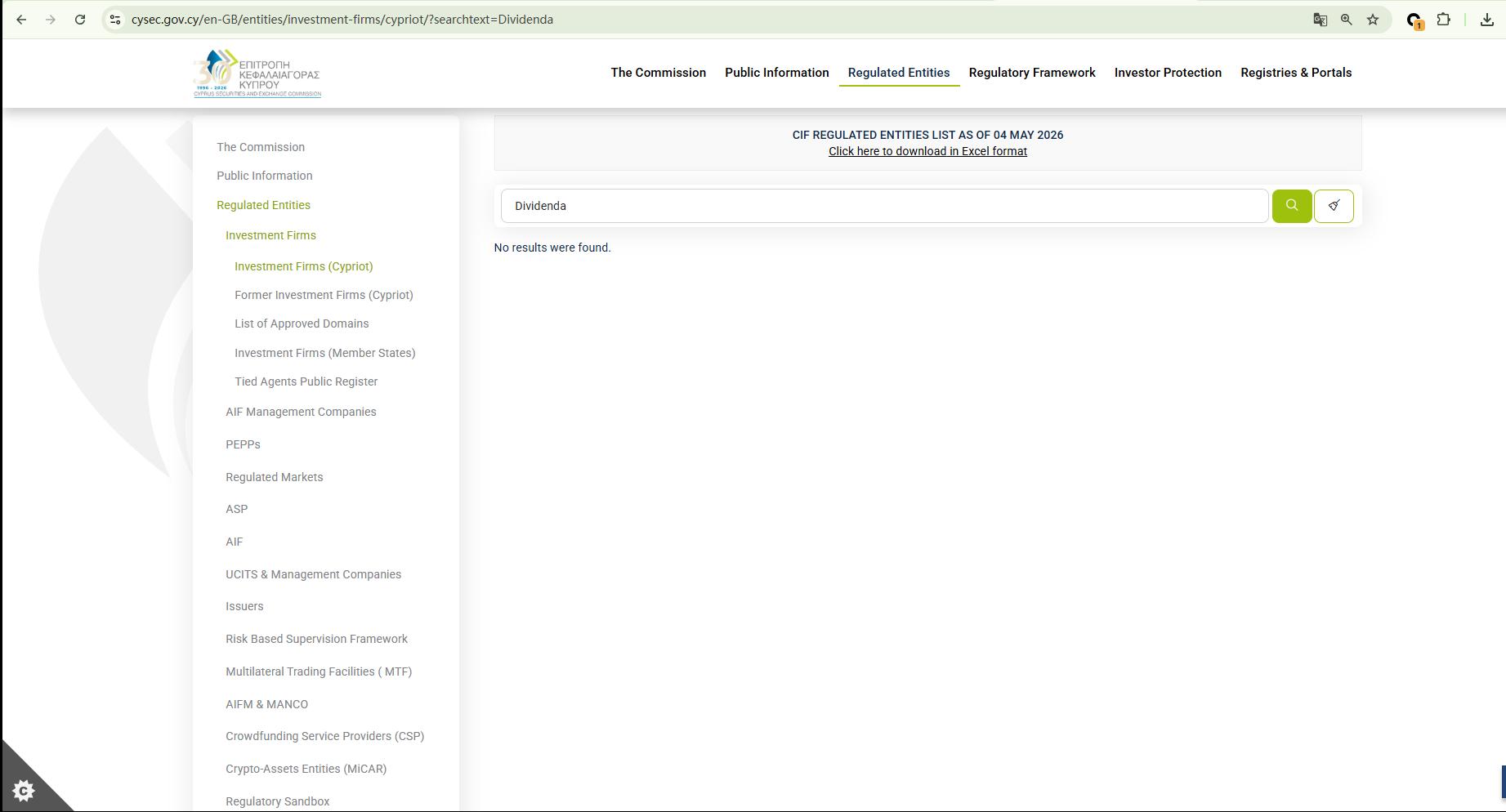Open Tied Agents Public Register
1506x812 pixels.
306,381
